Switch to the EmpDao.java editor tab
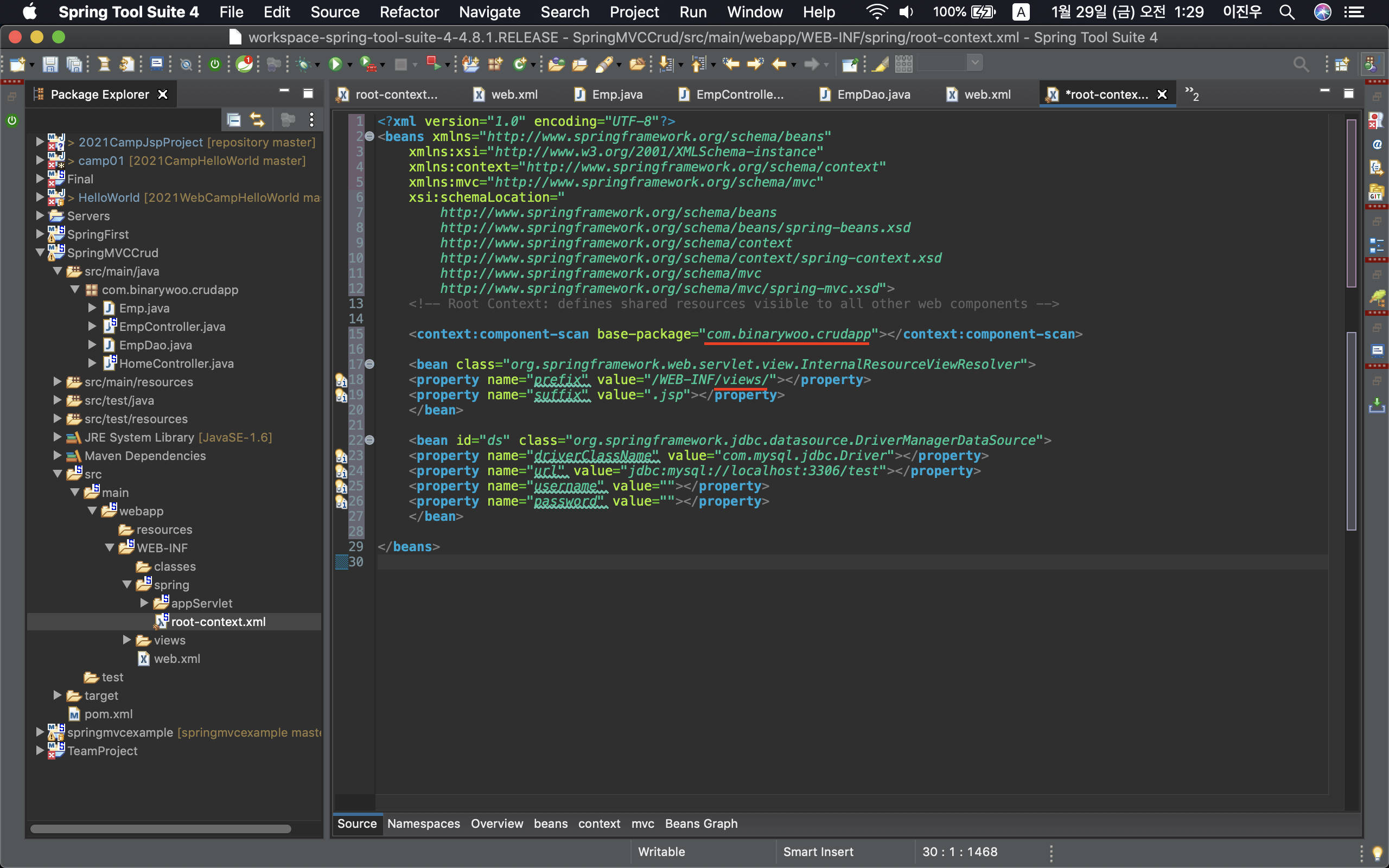 coord(864,94)
